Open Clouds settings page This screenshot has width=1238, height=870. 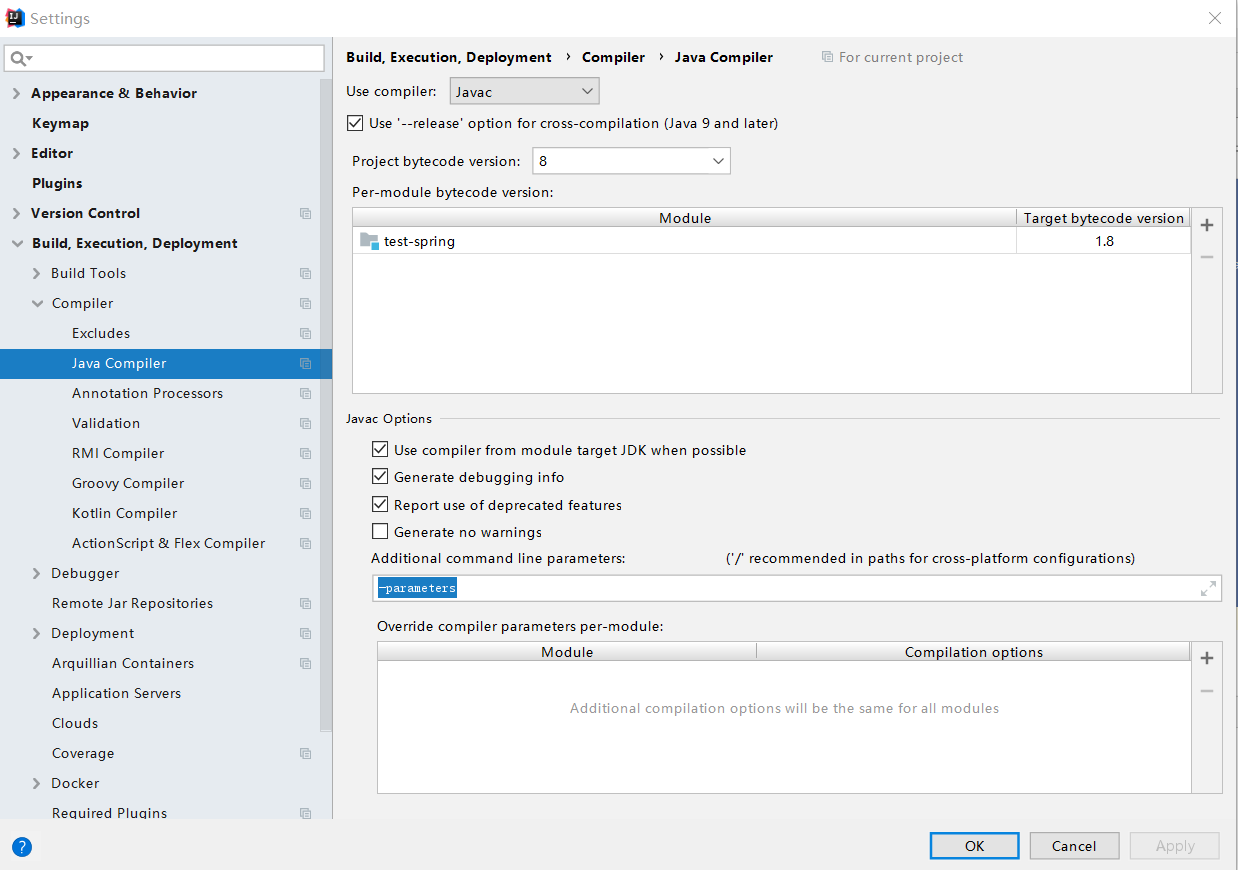point(75,723)
